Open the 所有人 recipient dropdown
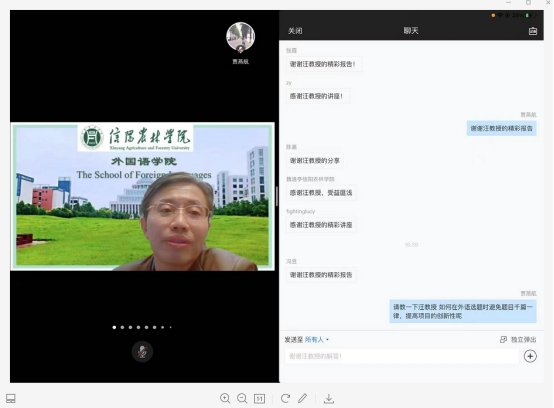This screenshot has height=408, width=554. 317,339
